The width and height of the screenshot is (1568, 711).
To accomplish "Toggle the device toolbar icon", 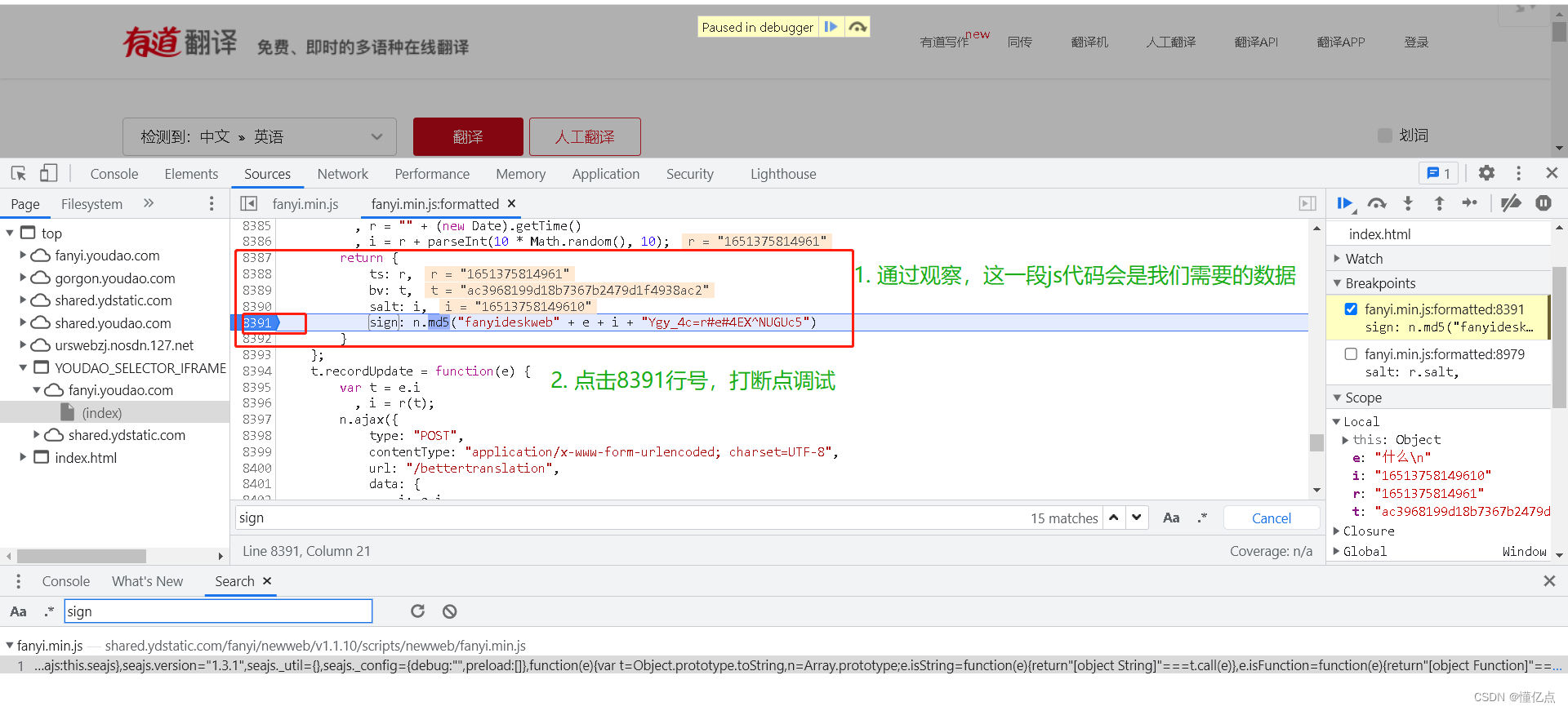I will click(49, 173).
